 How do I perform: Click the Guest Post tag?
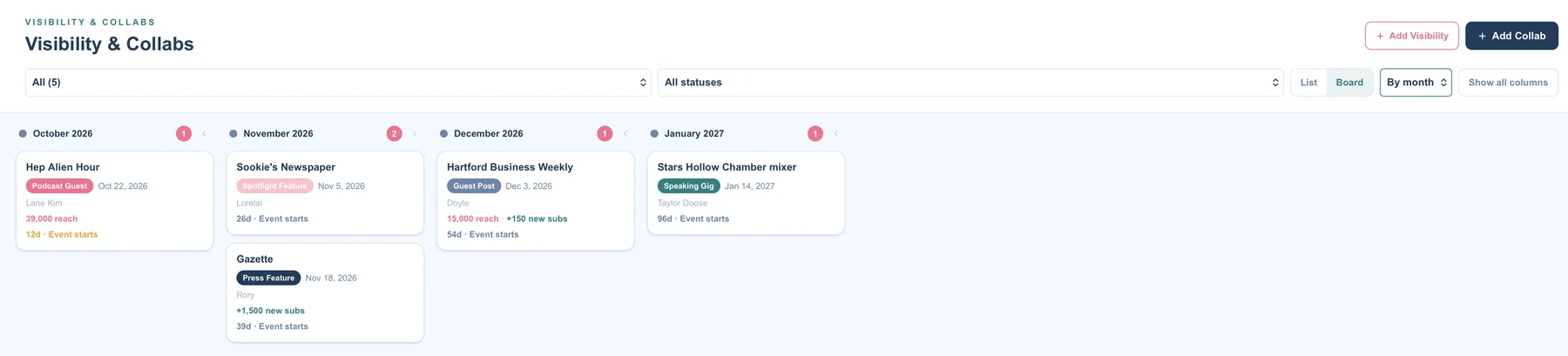[x=474, y=186]
